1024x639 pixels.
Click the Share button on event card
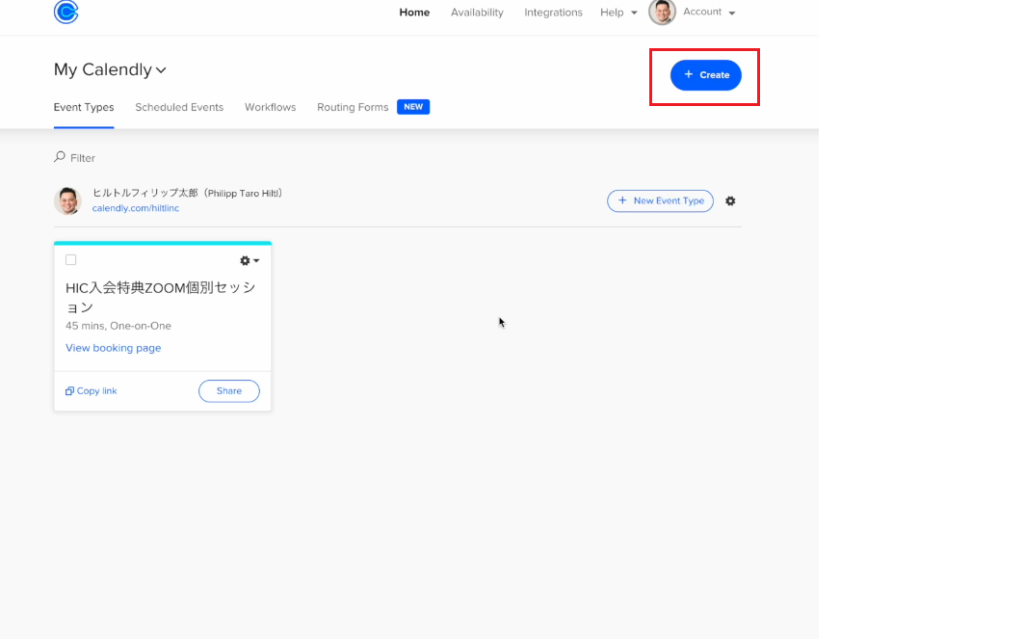click(x=229, y=391)
